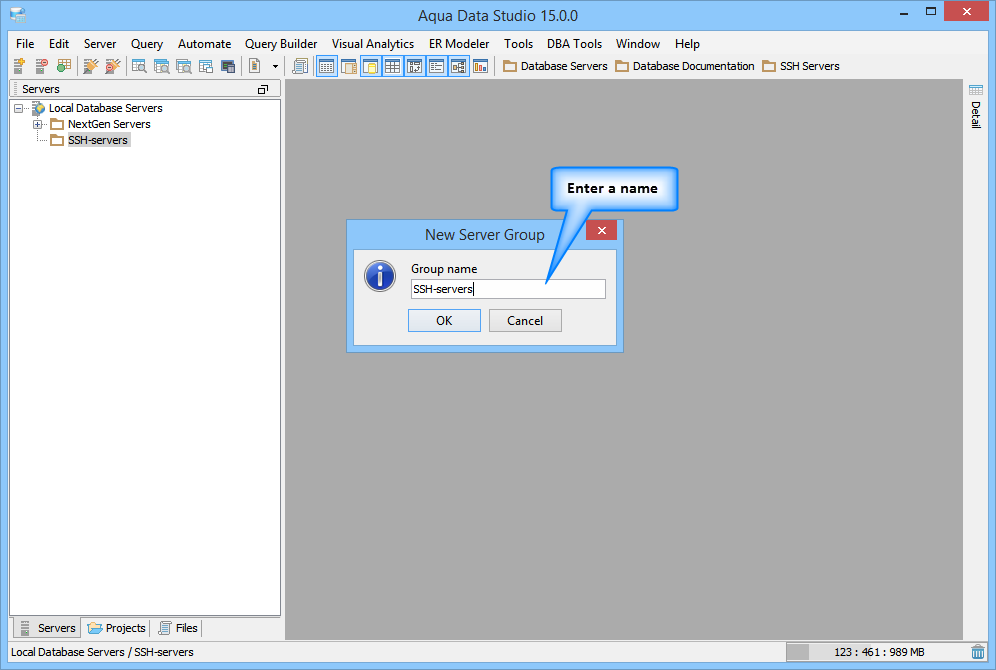The image size is (996, 670).
Task: Open the dark shell window toolbar icon
Action: (x=228, y=65)
